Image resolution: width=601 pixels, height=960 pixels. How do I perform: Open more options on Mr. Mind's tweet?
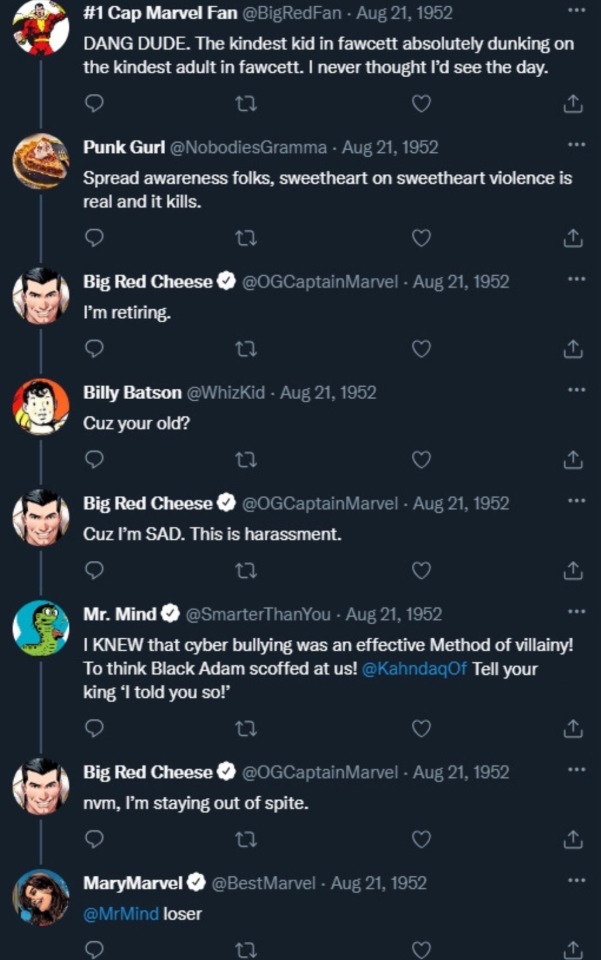(575, 611)
